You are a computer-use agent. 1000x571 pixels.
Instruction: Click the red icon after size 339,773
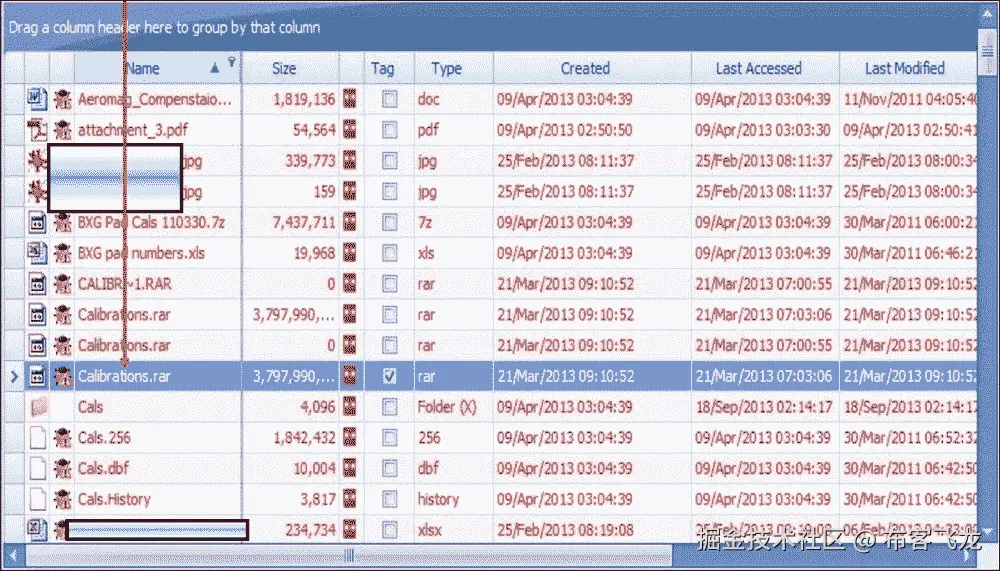[x=349, y=160]
